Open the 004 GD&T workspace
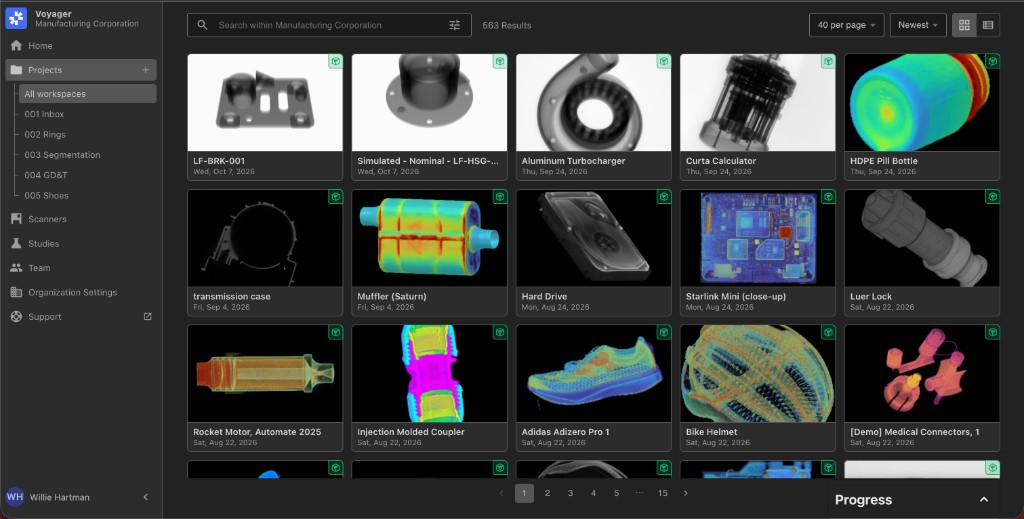 click(46, 175)
